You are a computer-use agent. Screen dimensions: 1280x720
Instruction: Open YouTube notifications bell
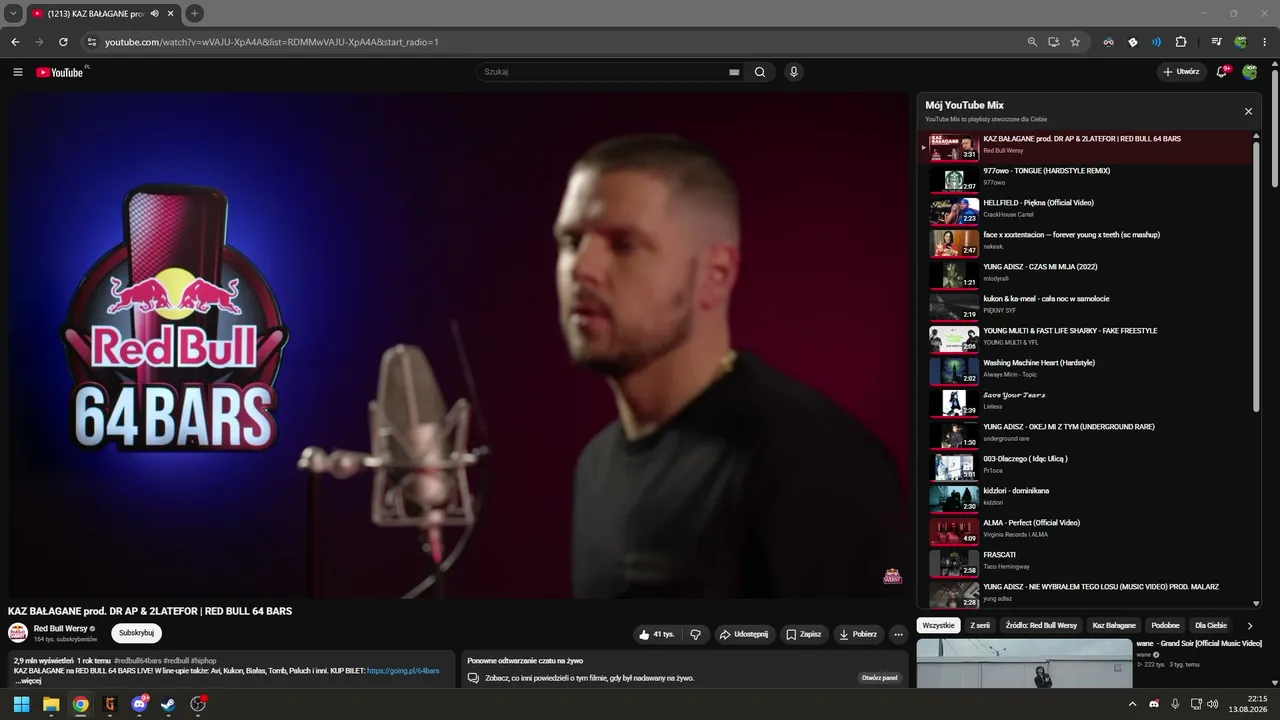(1222, 72)
